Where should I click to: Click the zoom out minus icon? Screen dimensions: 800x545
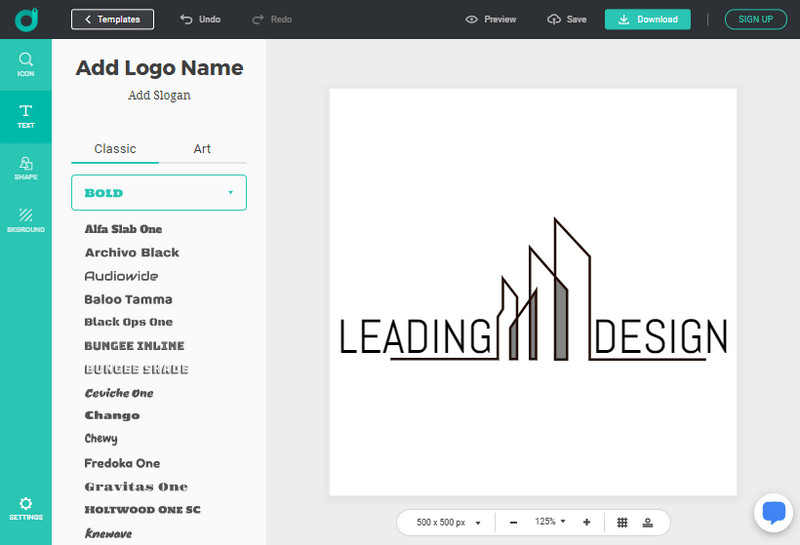[513, 522]
